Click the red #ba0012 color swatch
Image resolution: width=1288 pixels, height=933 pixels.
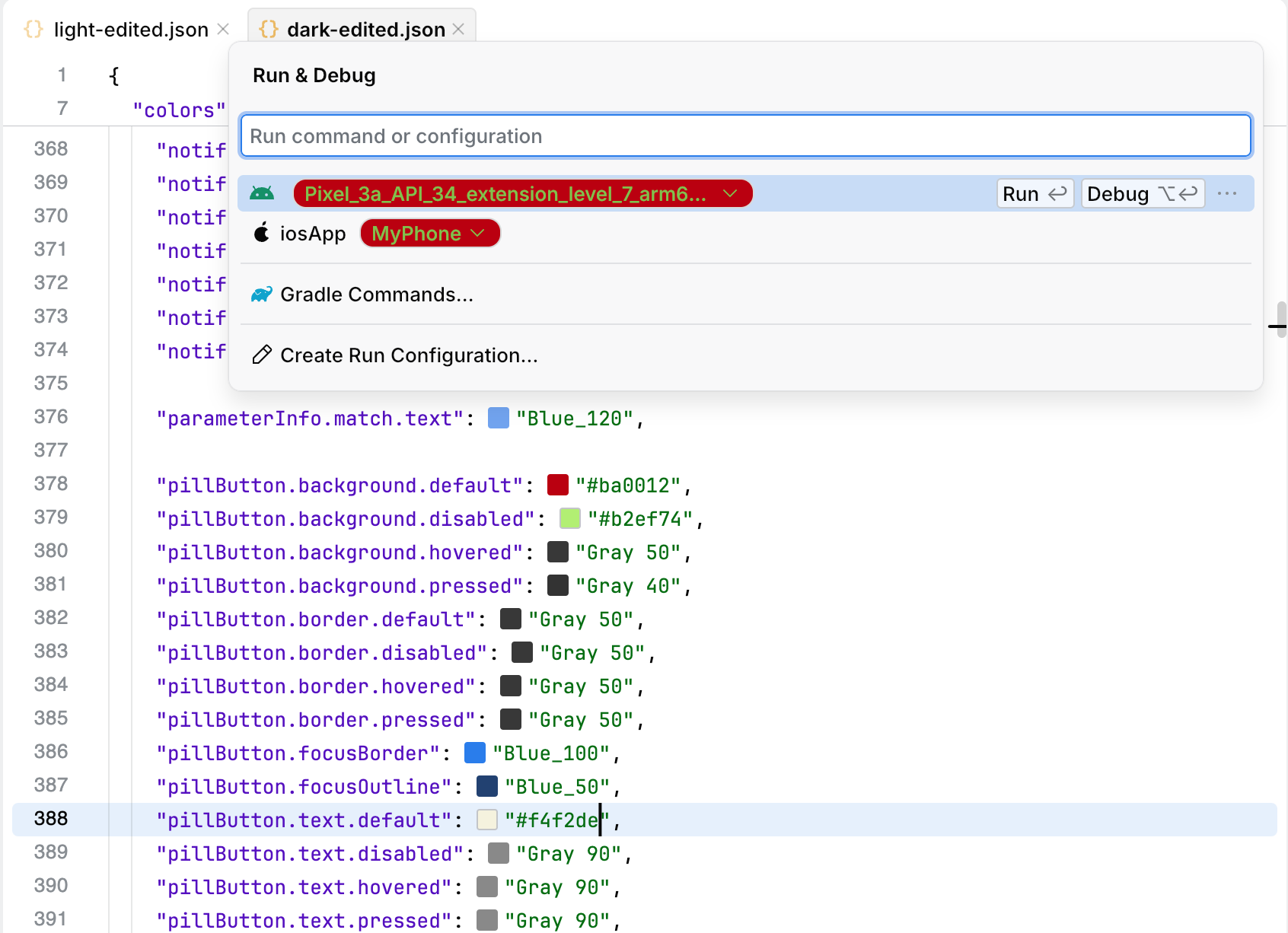pos(558,486)
